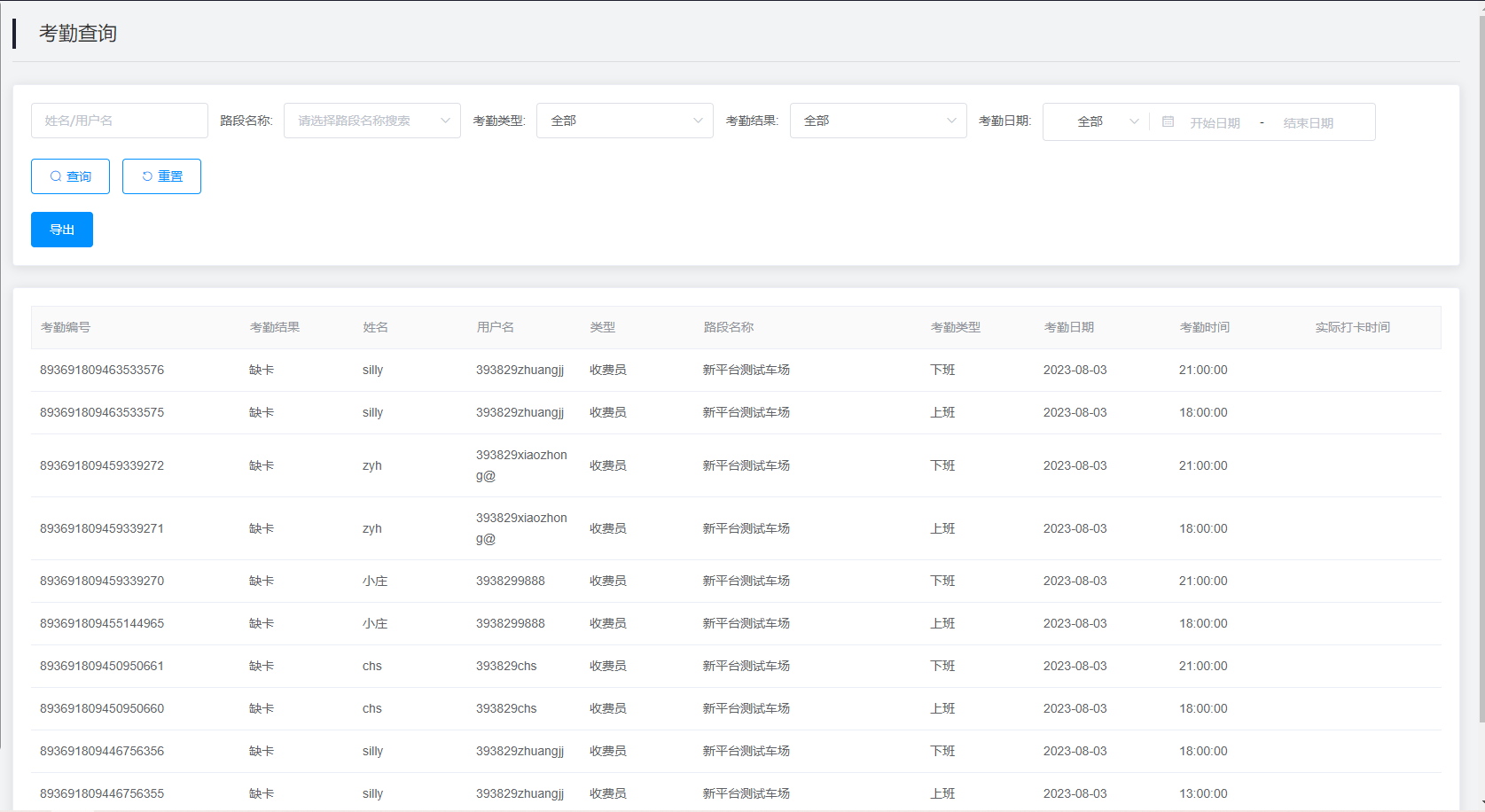Click the calendar icon in date range picker
1485x812 pixels.
(1168, 122)
